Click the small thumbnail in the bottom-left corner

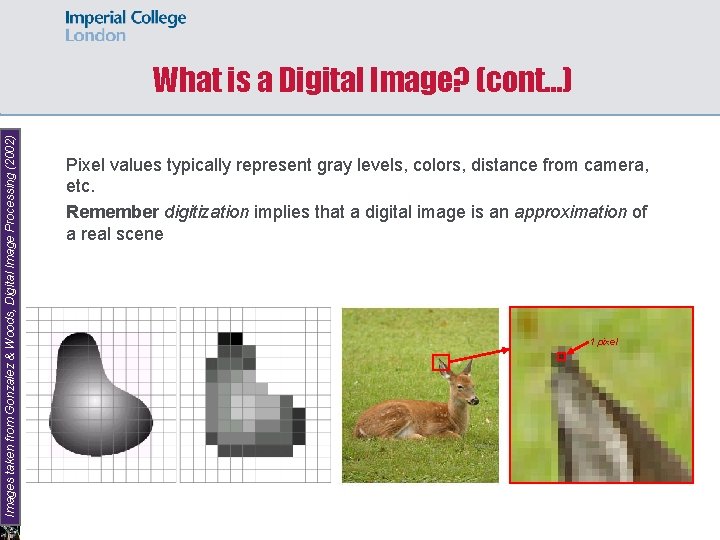(10, 533)
